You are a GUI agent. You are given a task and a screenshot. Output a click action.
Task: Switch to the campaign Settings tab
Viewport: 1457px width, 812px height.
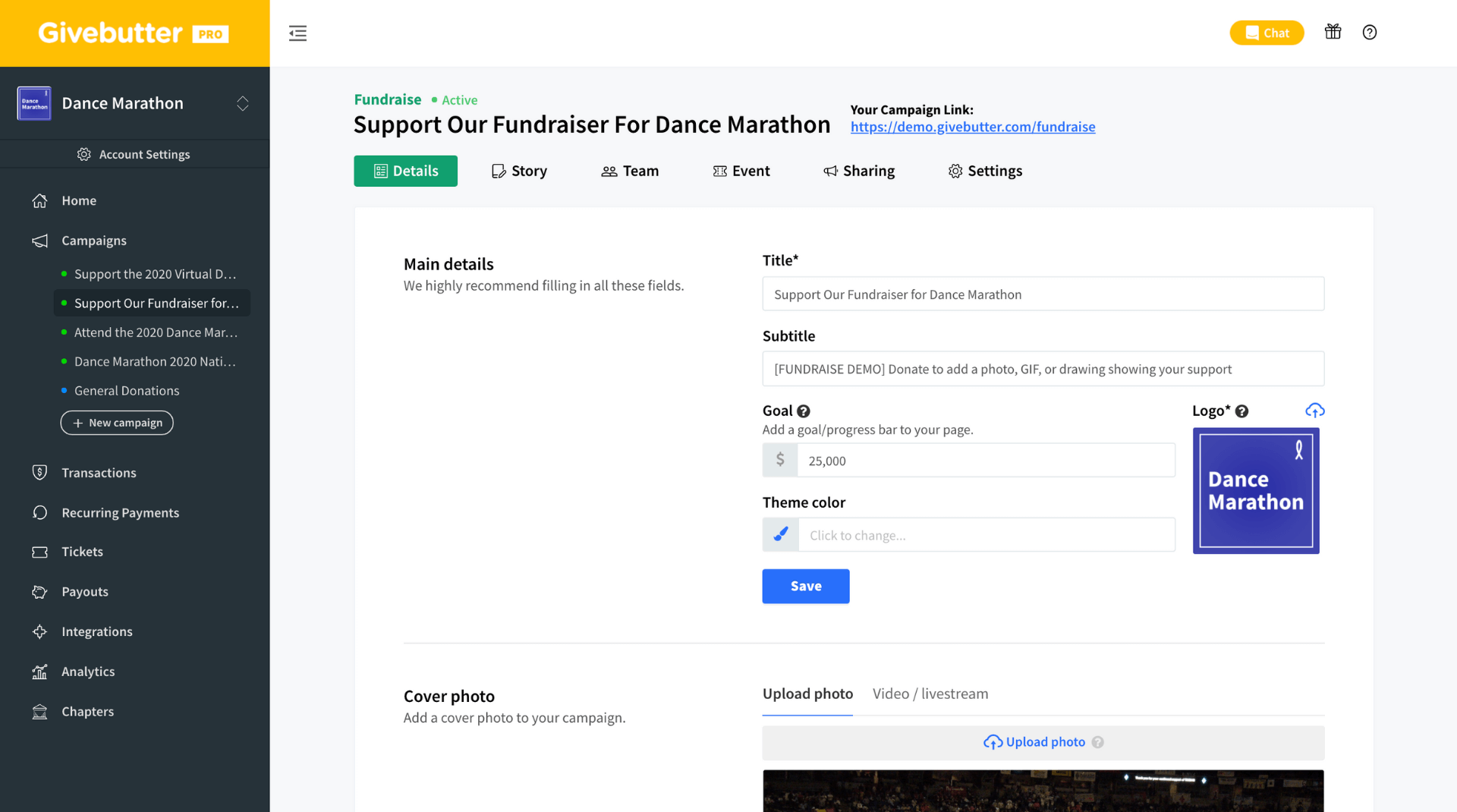[x=985, y=171]
